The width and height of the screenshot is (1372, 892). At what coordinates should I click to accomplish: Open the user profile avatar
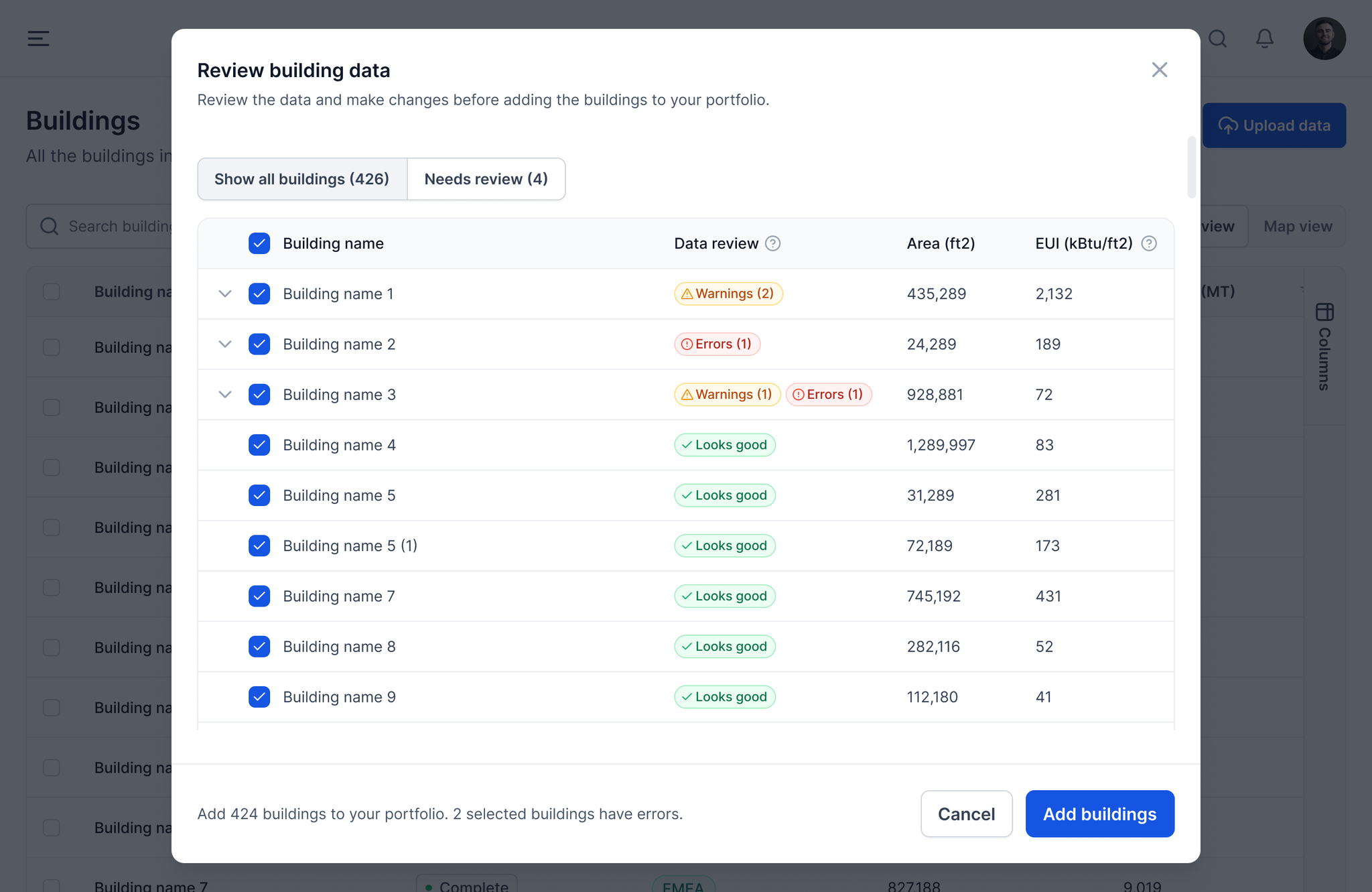pyautogui.click(x=1324, y=38)
